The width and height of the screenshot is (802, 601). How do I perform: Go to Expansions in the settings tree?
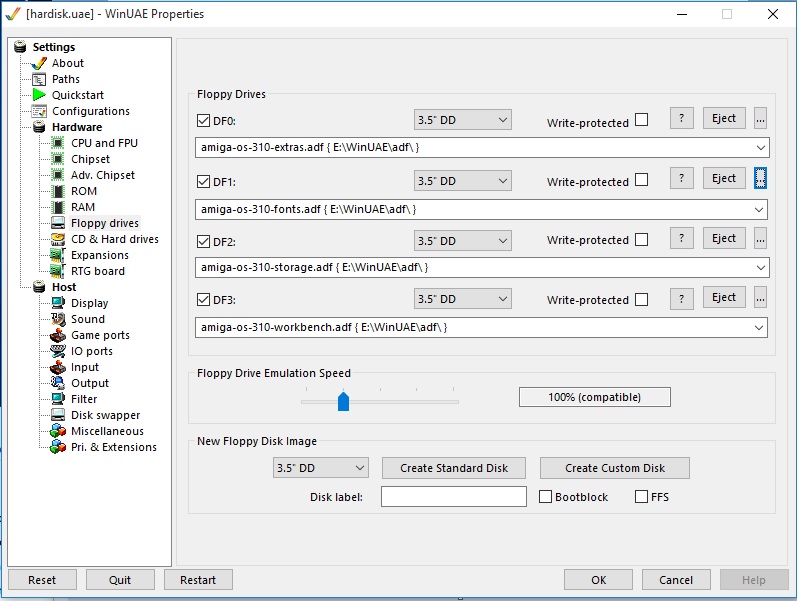click(x=100, y=255)
